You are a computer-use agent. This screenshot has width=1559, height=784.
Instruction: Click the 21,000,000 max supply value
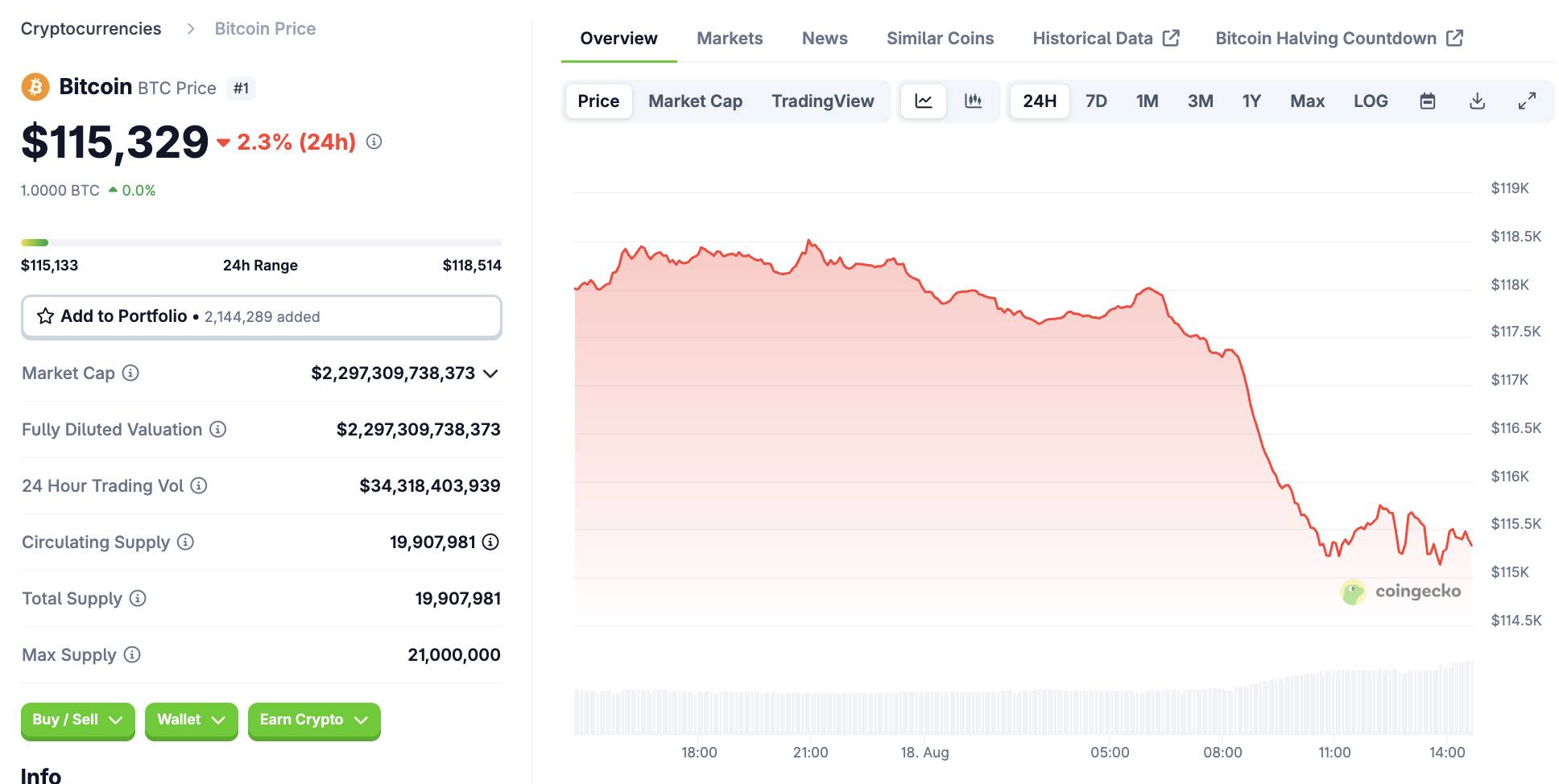(x=454, y=654)
